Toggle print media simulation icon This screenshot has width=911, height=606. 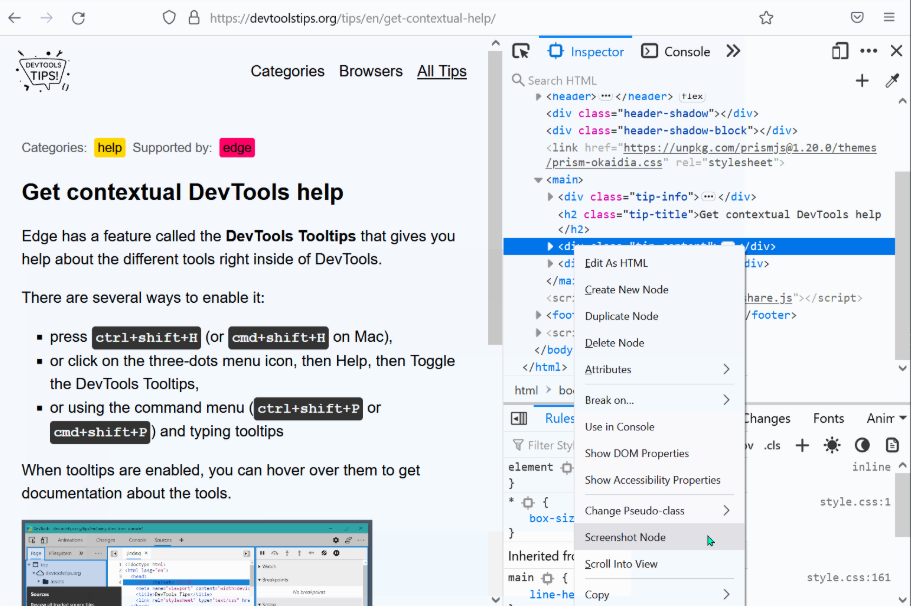pos(892,445)
